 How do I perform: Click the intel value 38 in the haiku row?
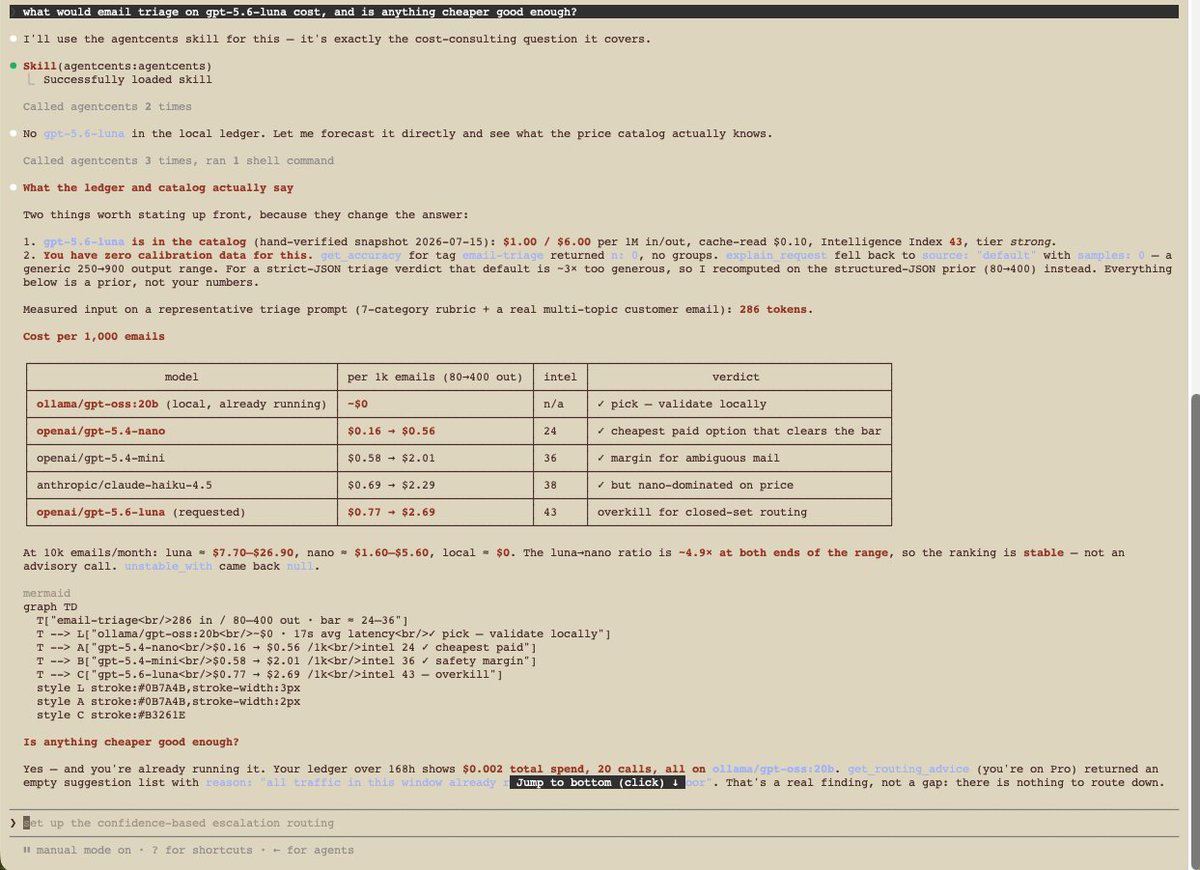pos(559,485)
